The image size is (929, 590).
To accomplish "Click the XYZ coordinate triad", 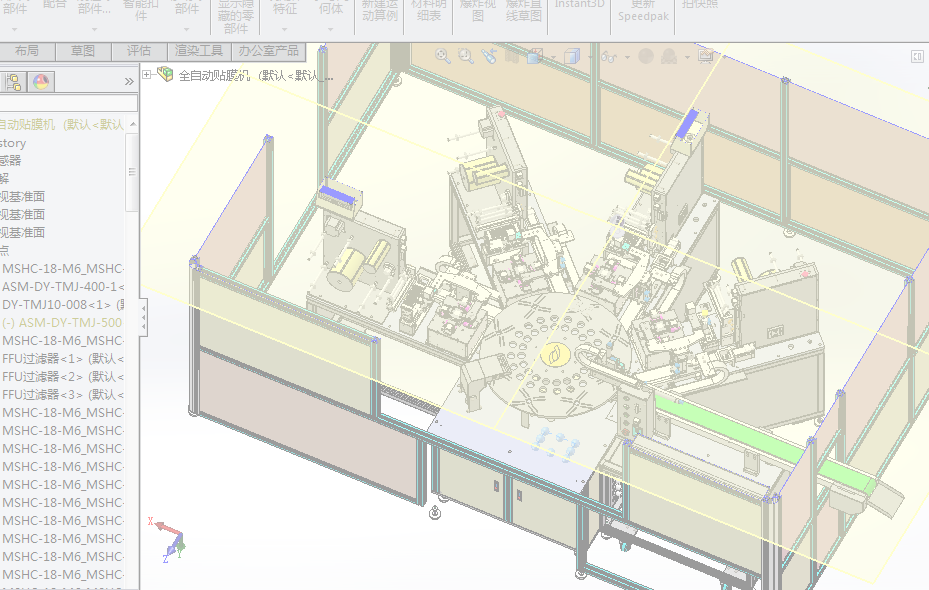I will tap(168, 540).
